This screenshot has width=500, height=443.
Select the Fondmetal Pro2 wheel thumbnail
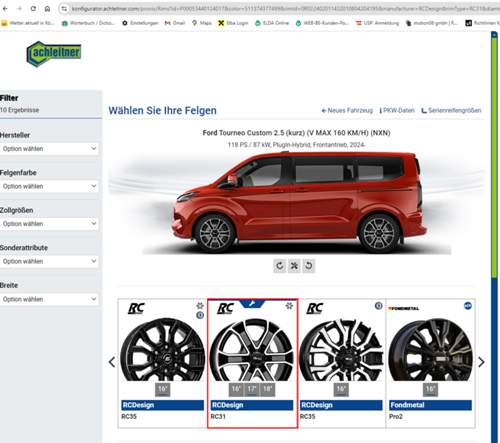[430, 350]
